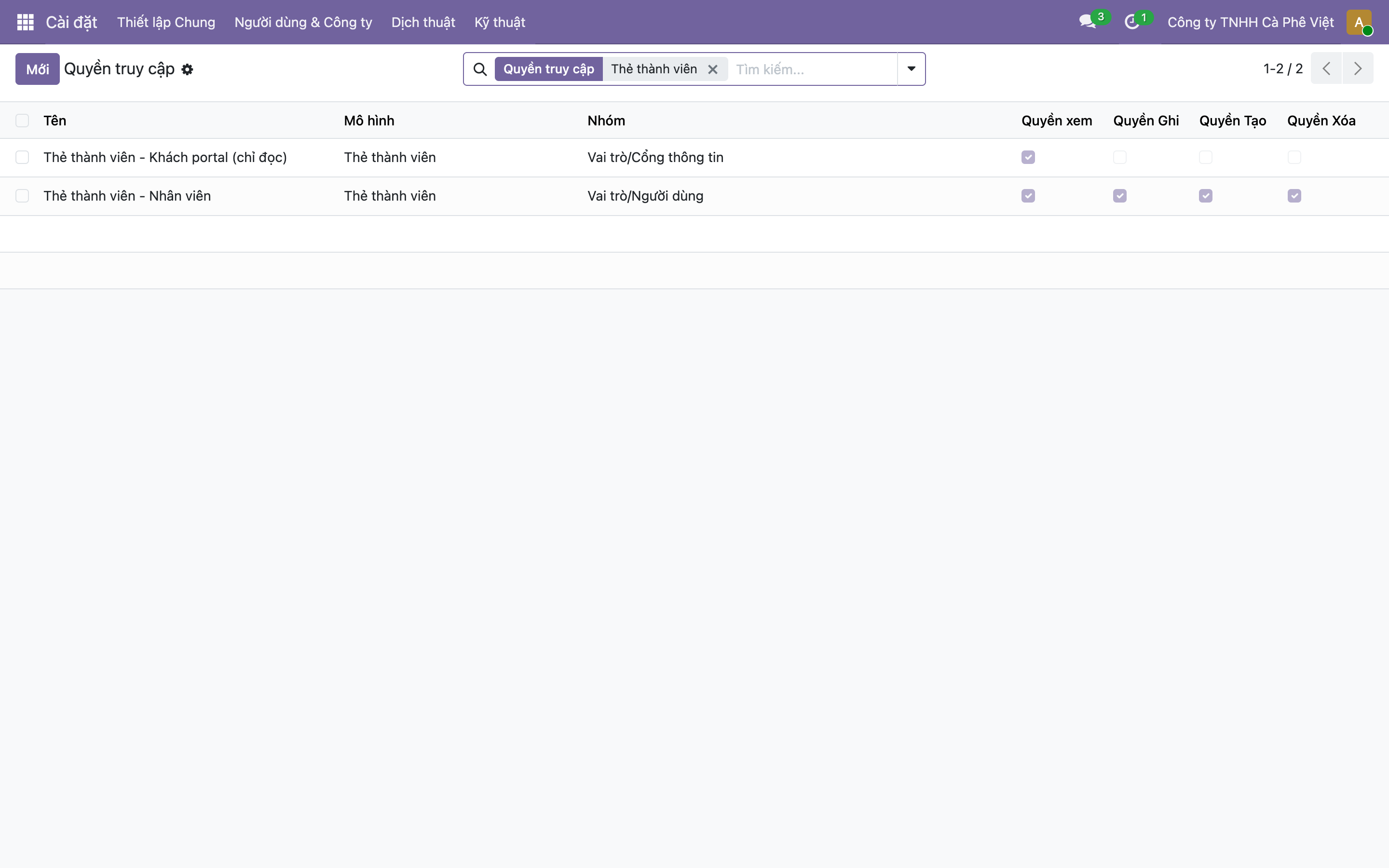Toggle the search options dropdown arrow
Viewport: 1389px width, 868px height.
click(911, 69)
